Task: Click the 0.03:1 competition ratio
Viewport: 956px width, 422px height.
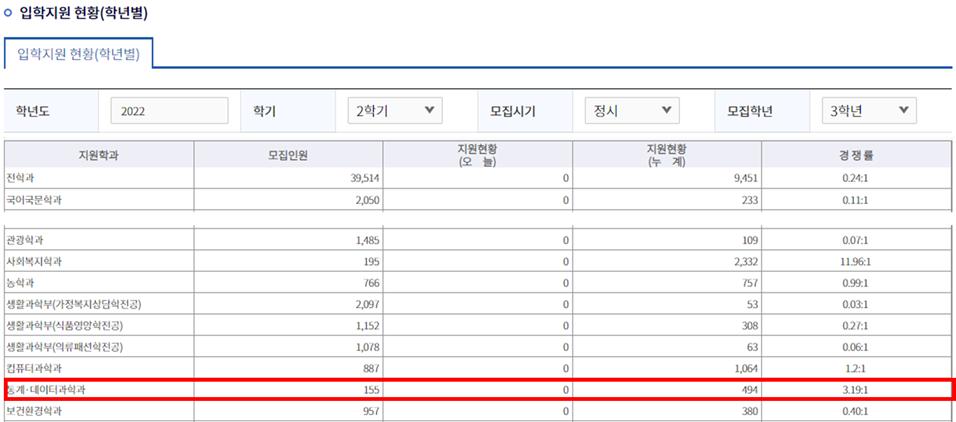Action: 856,304
